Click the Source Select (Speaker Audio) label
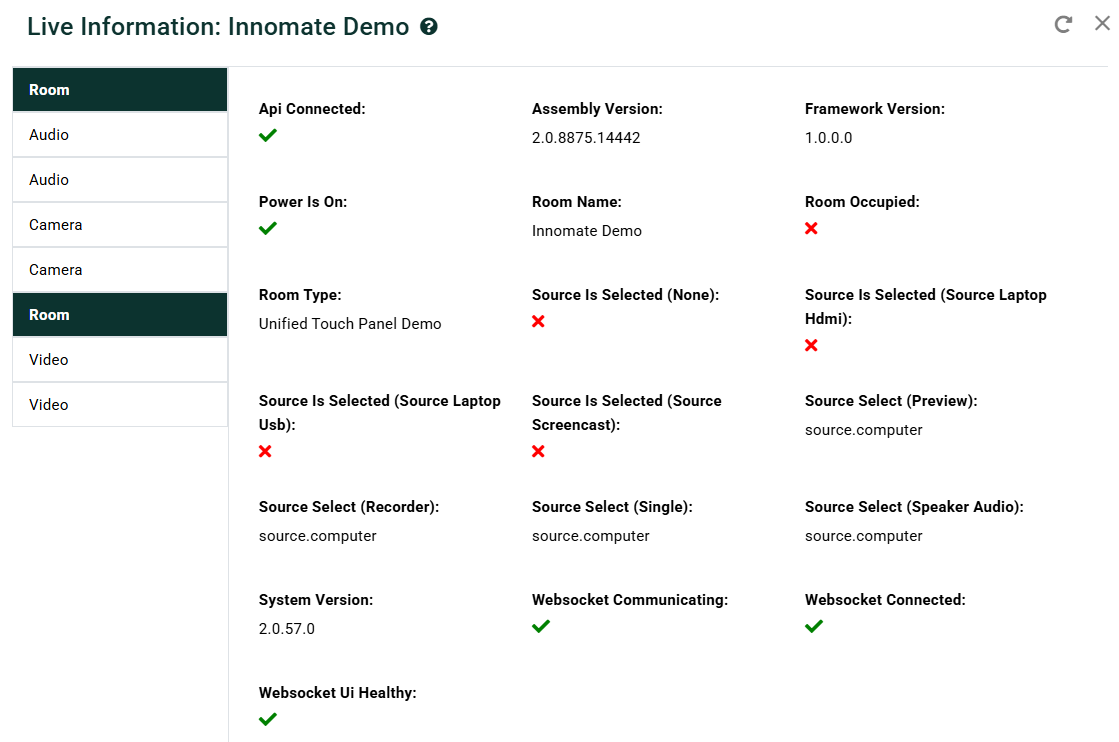The height and width of the screenshot is (742, 1119). tap(914, 507)
